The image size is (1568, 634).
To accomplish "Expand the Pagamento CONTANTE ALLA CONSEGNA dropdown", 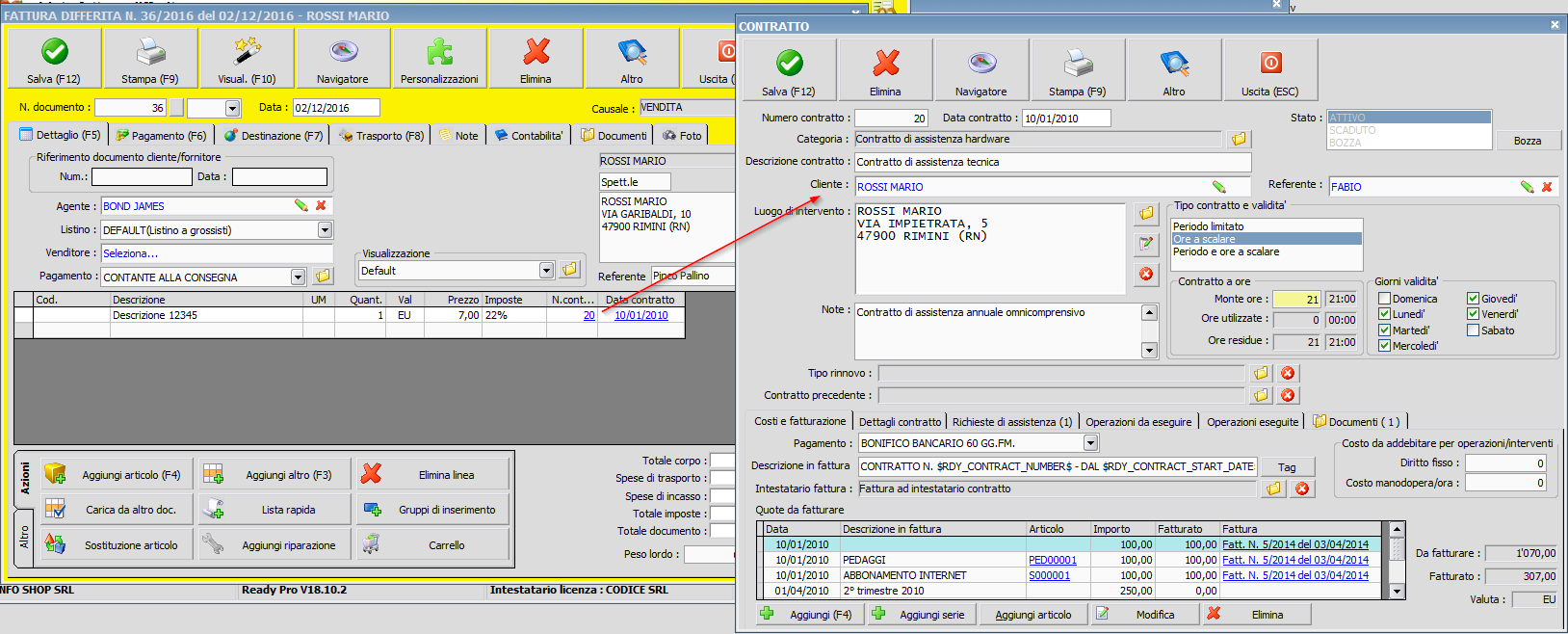I will pyautogui.click(x=298, y=277).
